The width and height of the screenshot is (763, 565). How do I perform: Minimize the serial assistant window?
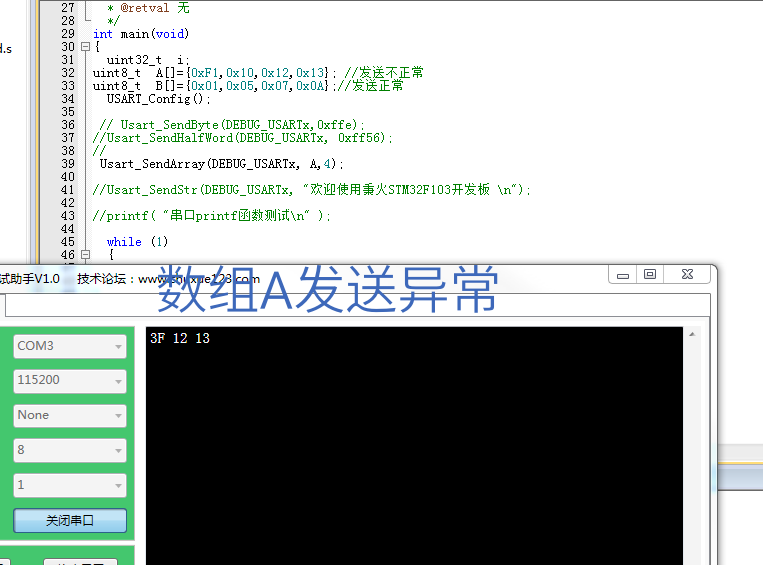(x=624, y=274)
